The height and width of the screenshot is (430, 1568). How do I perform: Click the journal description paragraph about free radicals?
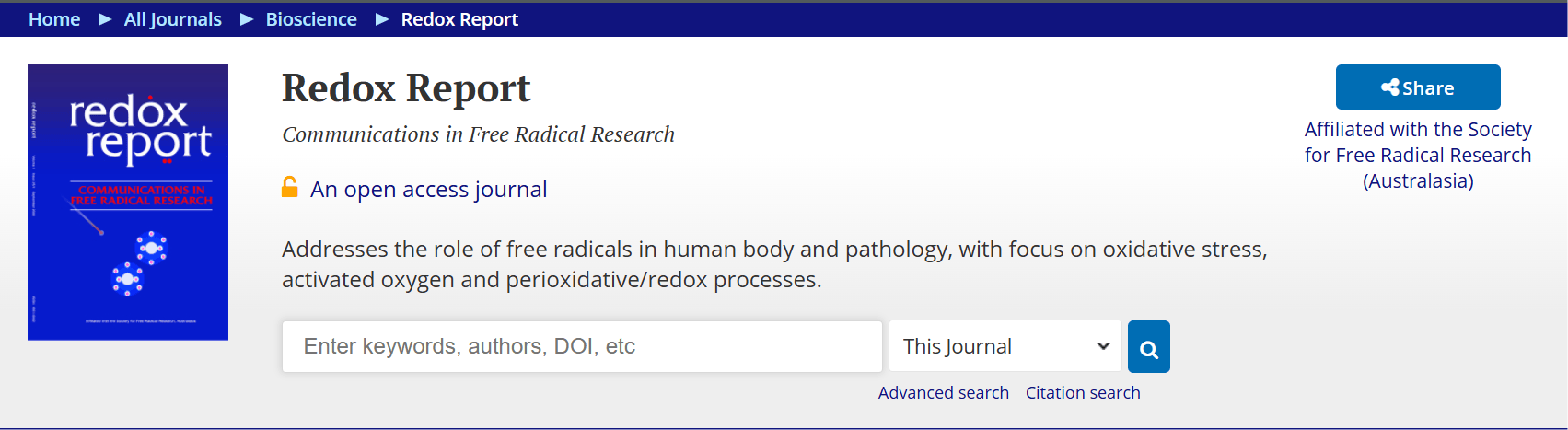point(774,264)
